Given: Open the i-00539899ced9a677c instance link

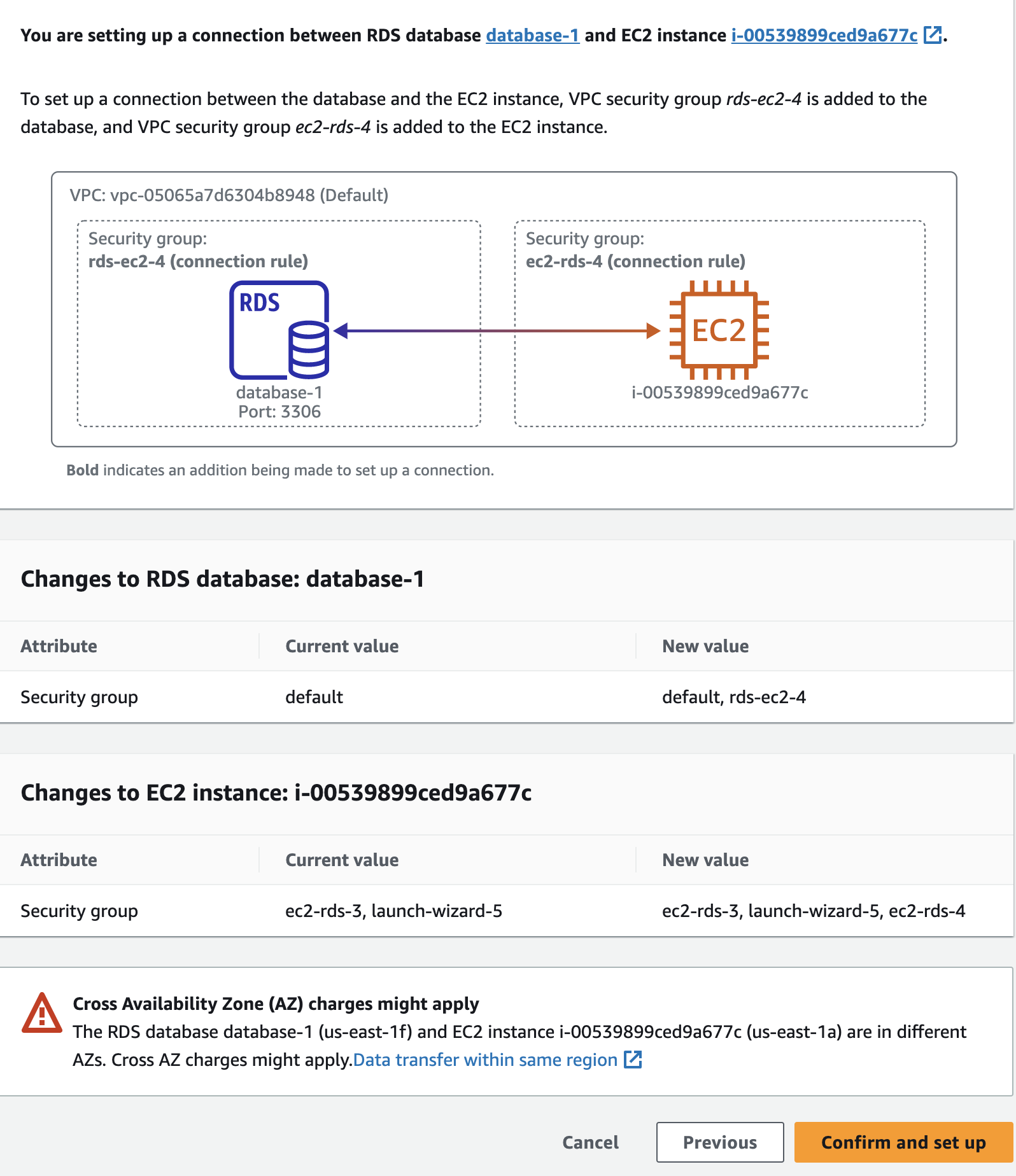Looking at the screenshot, I should 824,35.
